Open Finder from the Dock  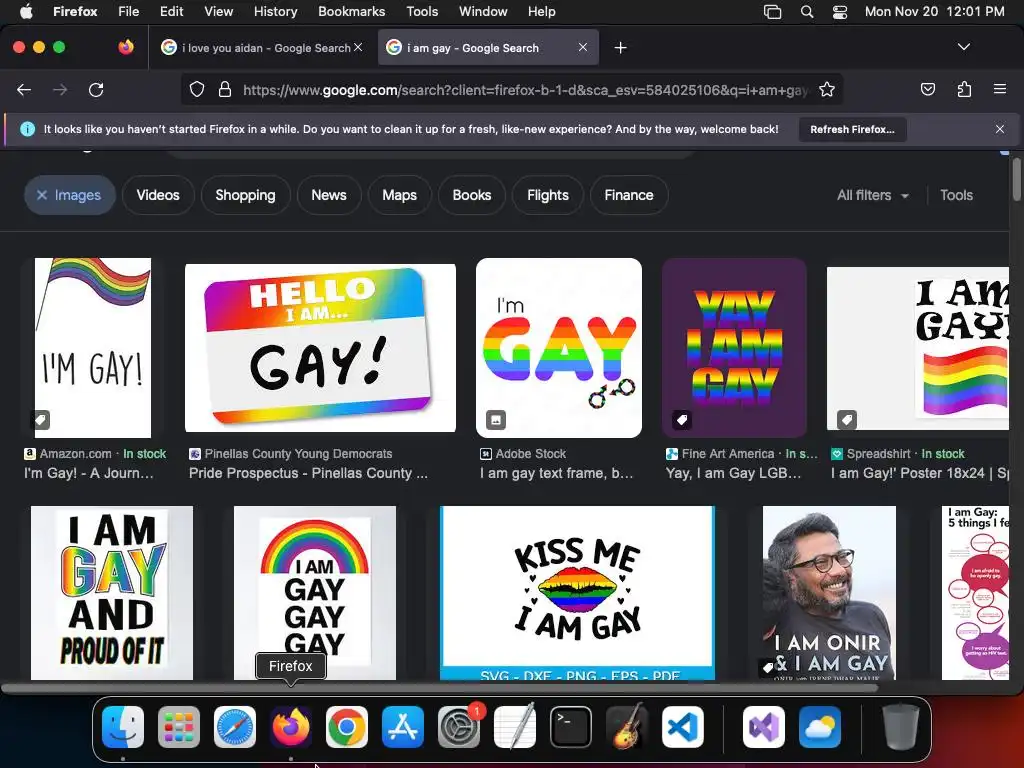[x=123, y=727]
